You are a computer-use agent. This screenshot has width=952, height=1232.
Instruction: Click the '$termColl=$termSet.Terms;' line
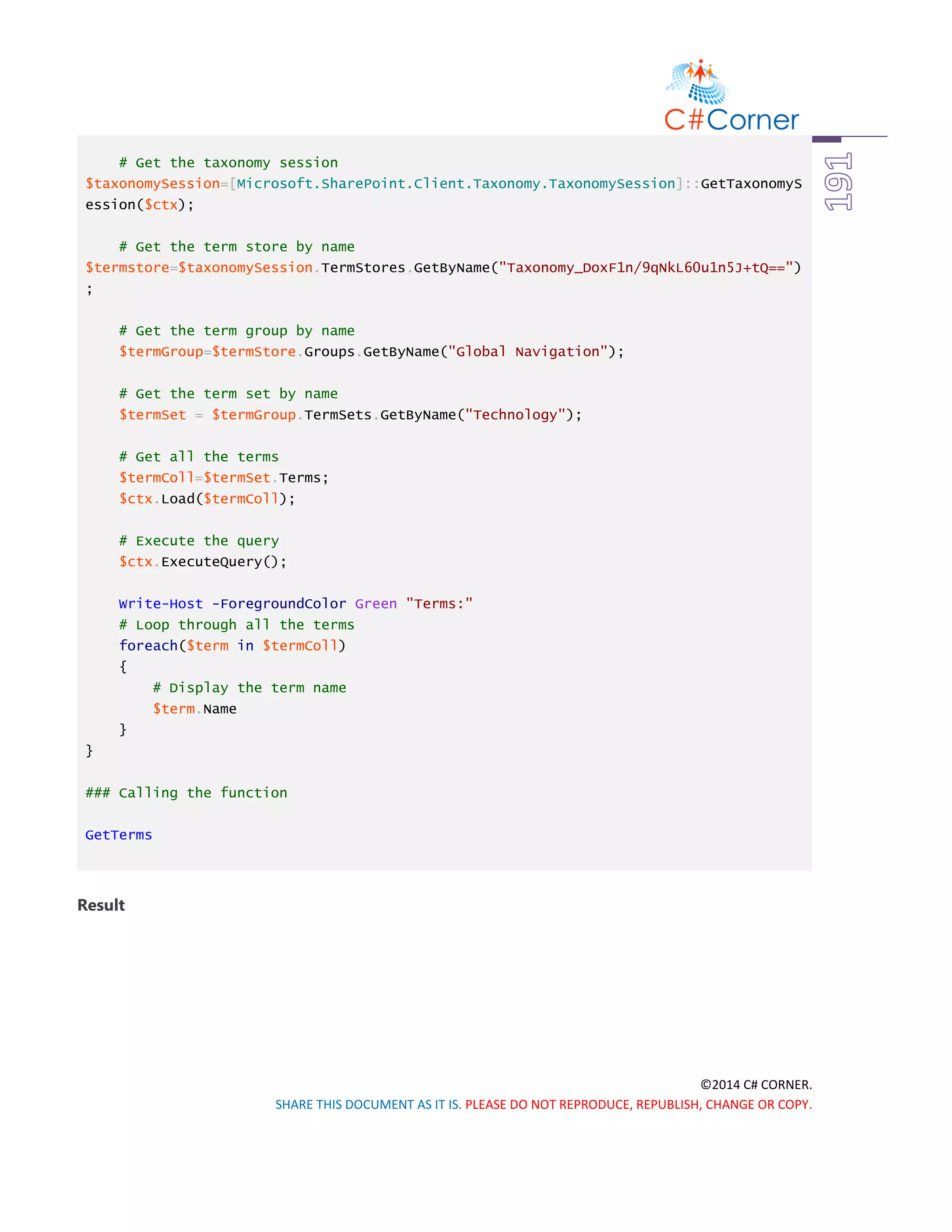[224, 478]
